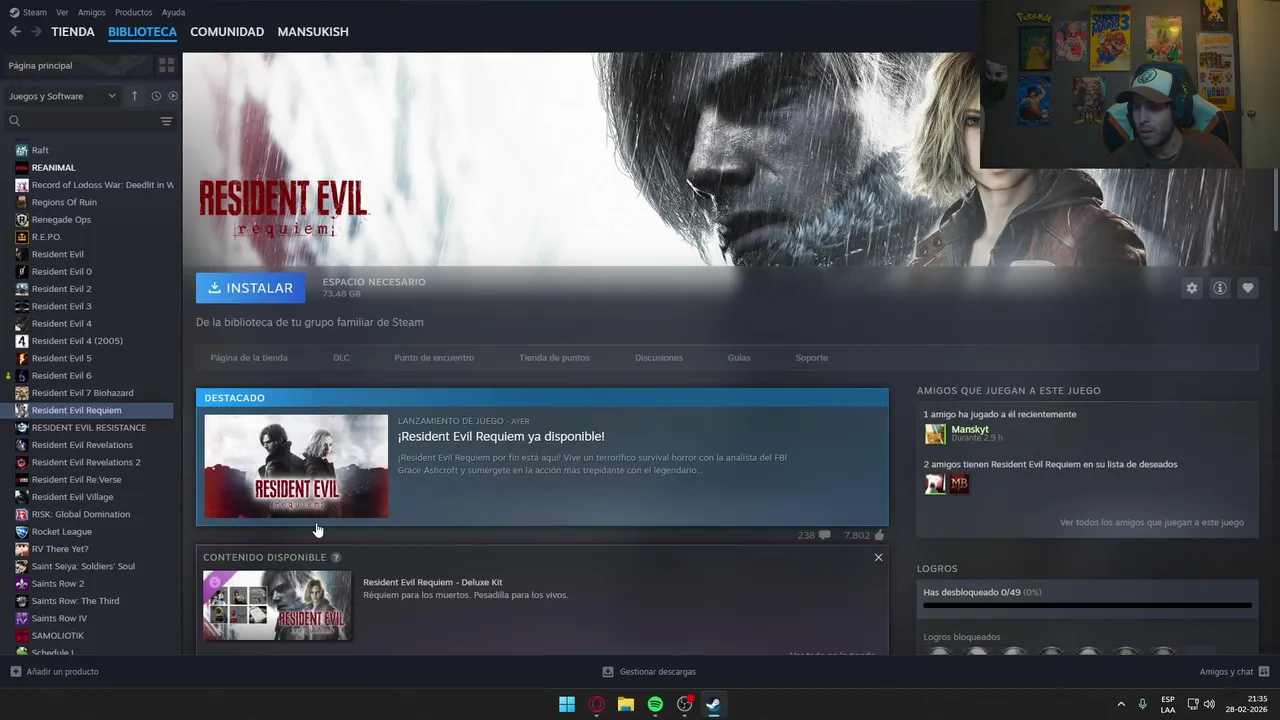Image resolution: width=1280 pixels, height=720 pixels.
Task: Add game to favorites heart icon
Action: (x=1248, y=288)
